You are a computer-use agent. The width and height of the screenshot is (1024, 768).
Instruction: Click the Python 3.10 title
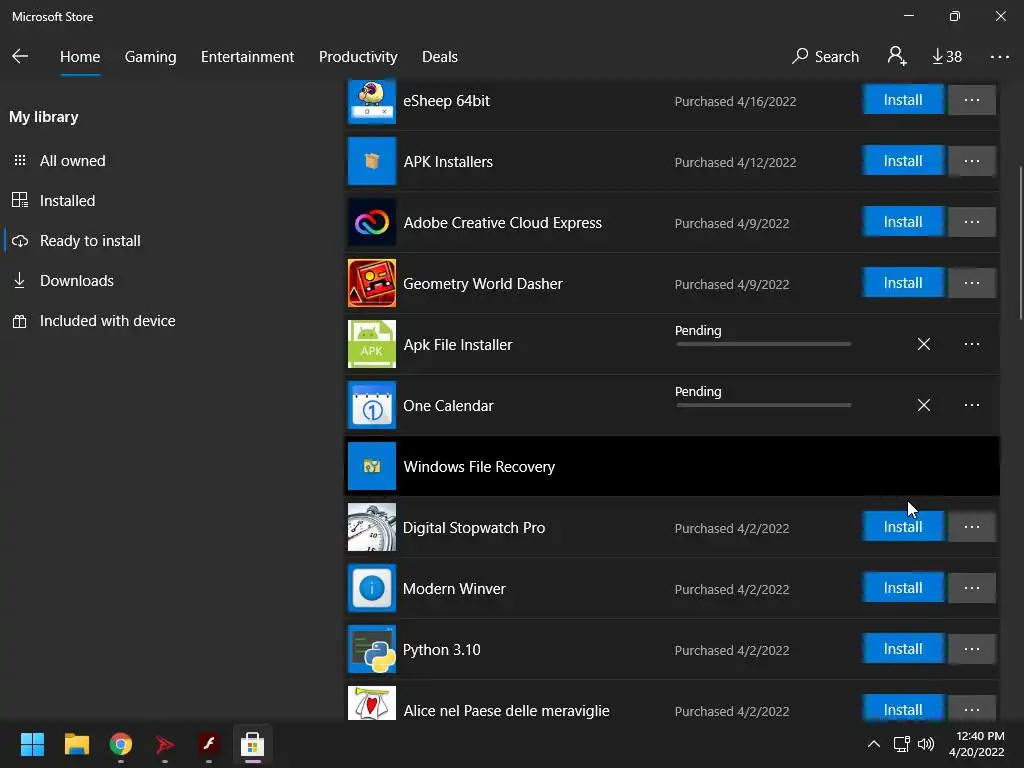click(x=441, y=650)
